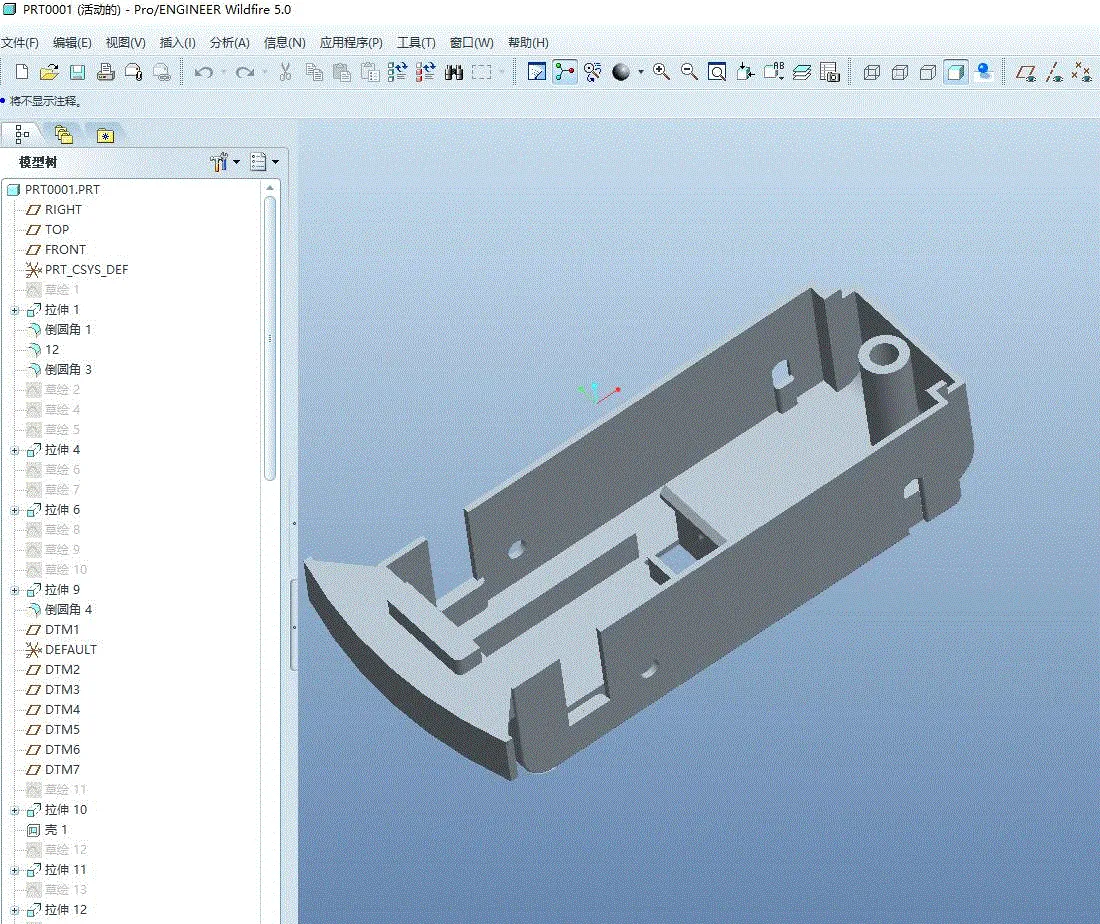Open the 插入(I) menu
Screen dimensions: 1100x924
coord(177,43)
